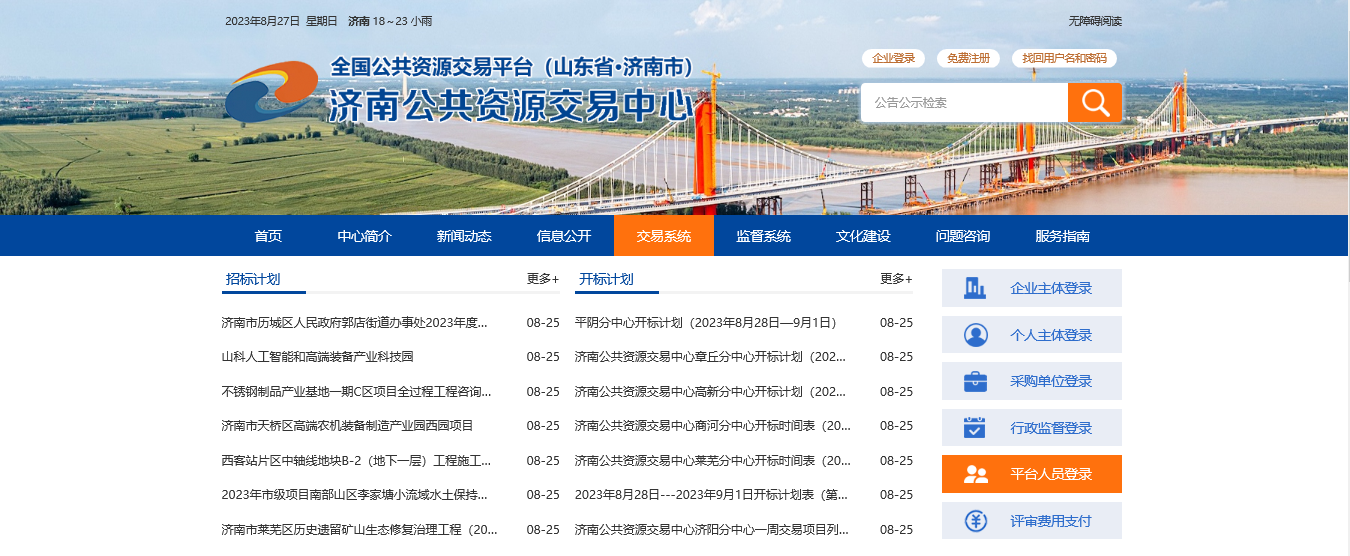
Task: Click the orange magnifier search icon
Action: [x=1094, y=102]
